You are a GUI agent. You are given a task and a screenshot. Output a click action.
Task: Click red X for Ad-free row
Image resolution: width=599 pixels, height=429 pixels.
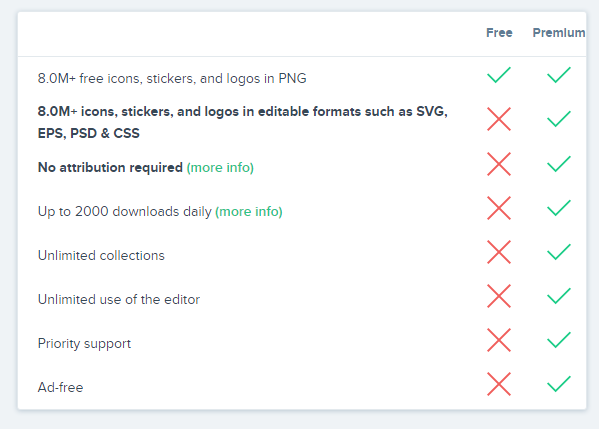click(x=499, y=384)
